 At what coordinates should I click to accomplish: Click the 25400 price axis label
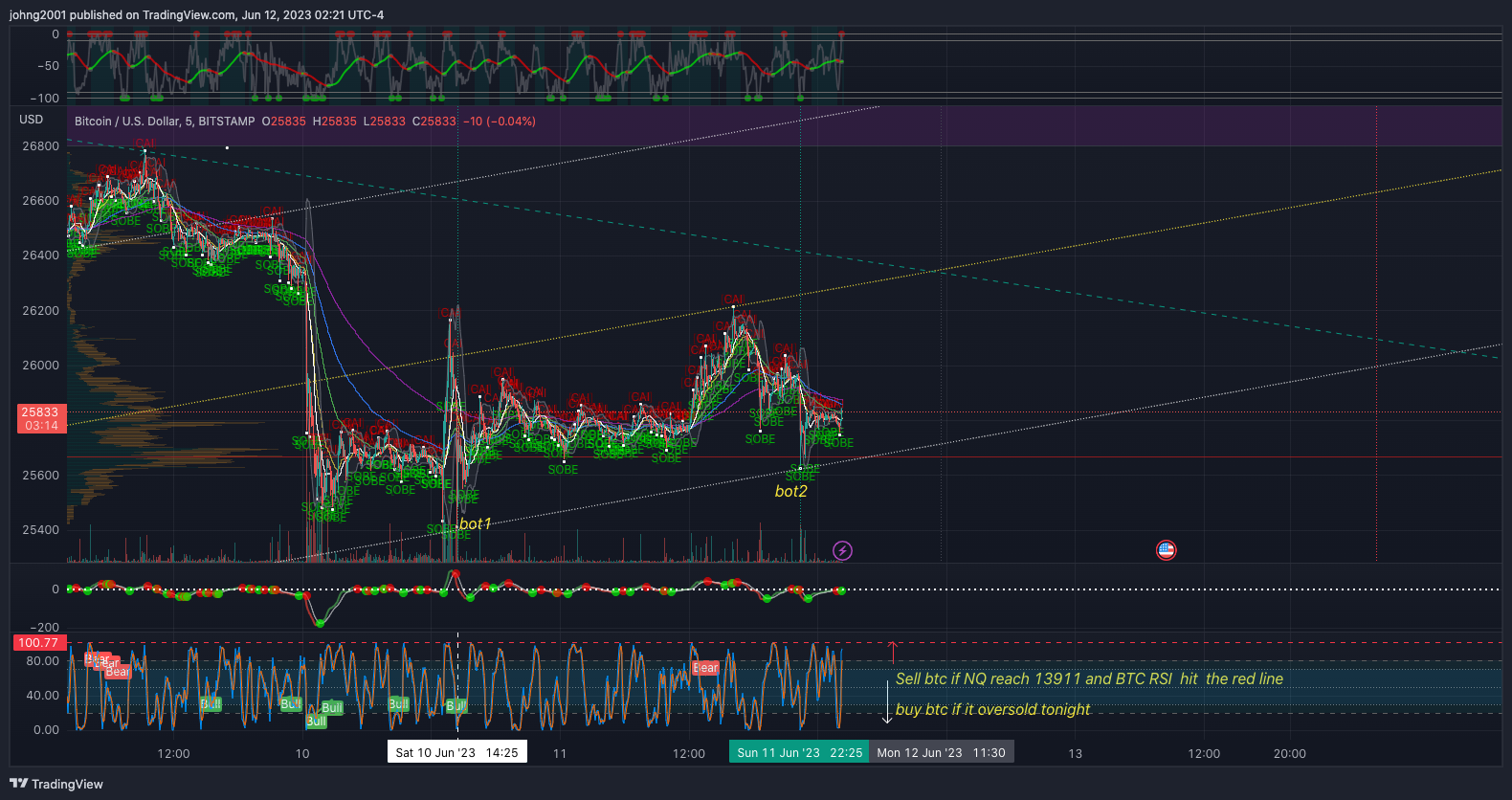tap(40, 530)
